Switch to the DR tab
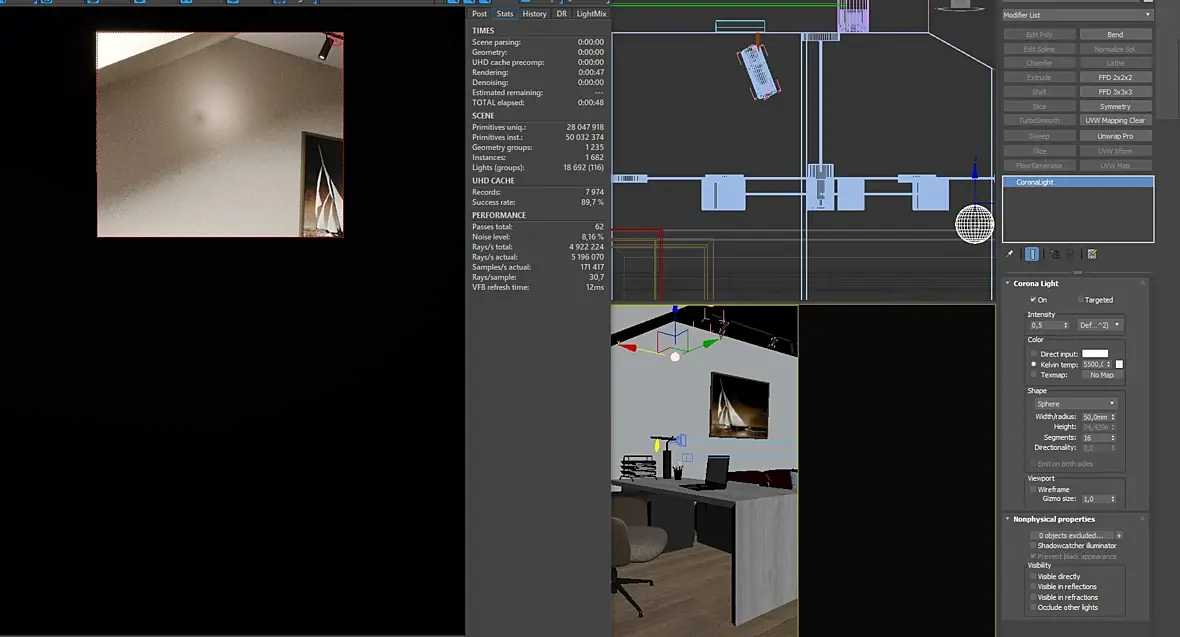 tap(561, 14)
